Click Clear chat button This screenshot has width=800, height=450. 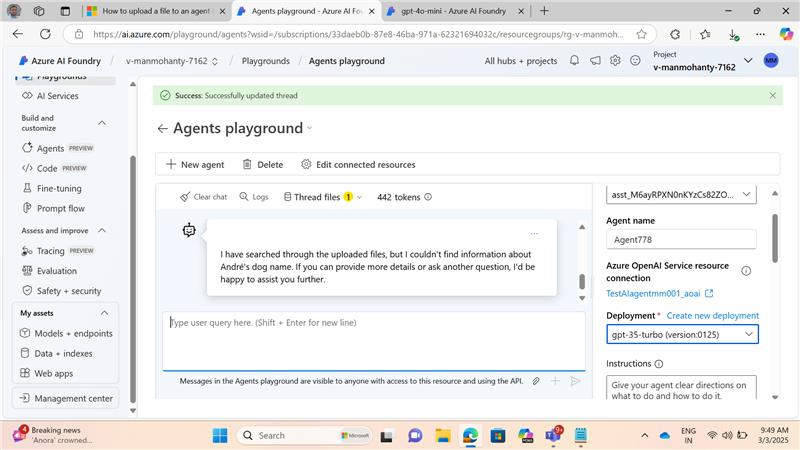pyautogui.click(x=204, y=197)
